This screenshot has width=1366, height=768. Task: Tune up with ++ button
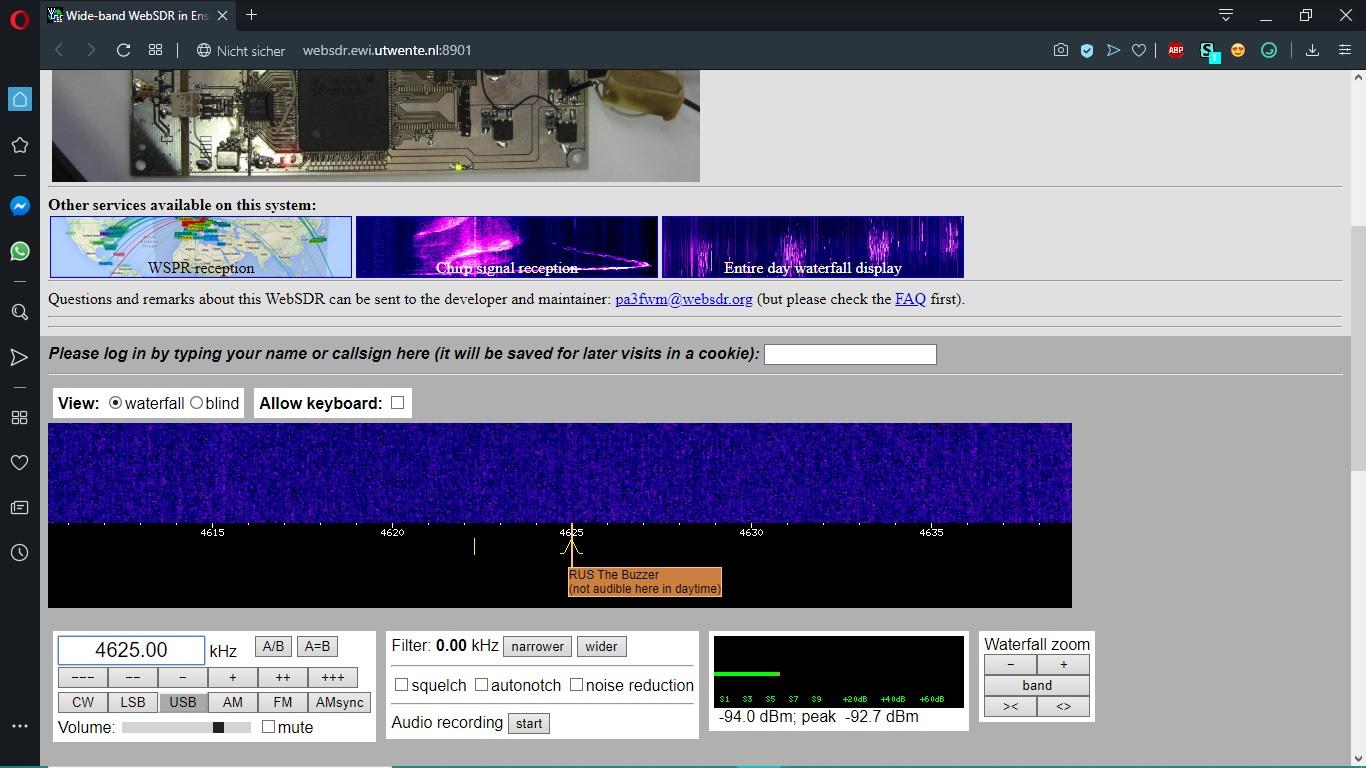[x=283, y=677]
